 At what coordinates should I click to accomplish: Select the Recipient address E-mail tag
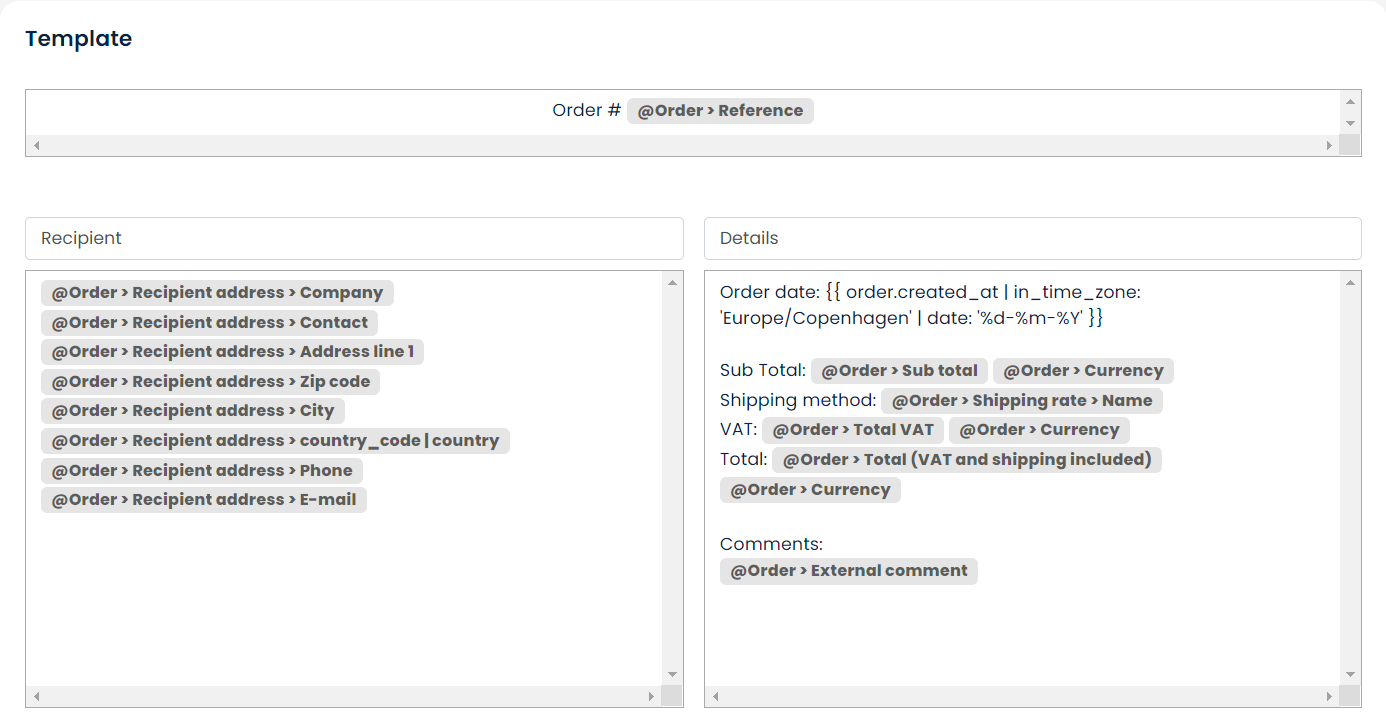204,500
